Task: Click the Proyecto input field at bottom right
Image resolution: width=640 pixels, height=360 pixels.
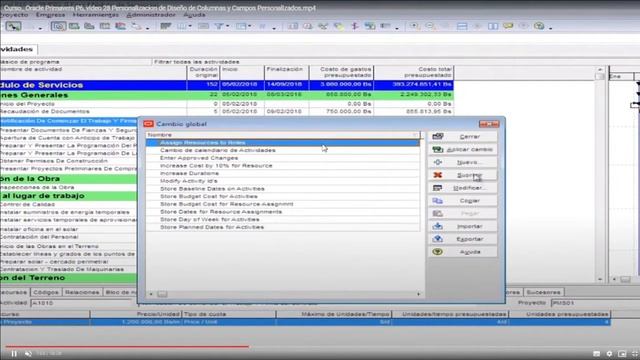Action: click(595, 303)
